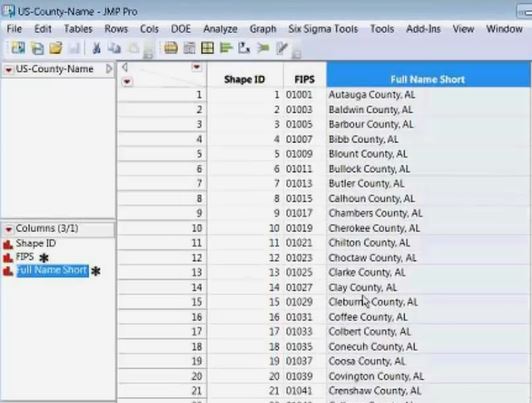
Task: Open the Rows menu
Action: [x=116, y=29]
